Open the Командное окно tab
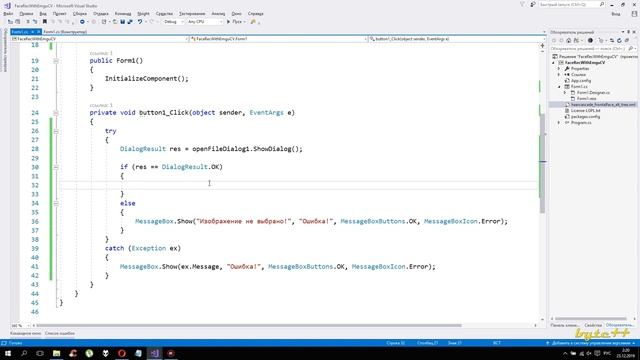The height and width of the screenshot is (360, 640). (25, 333)
